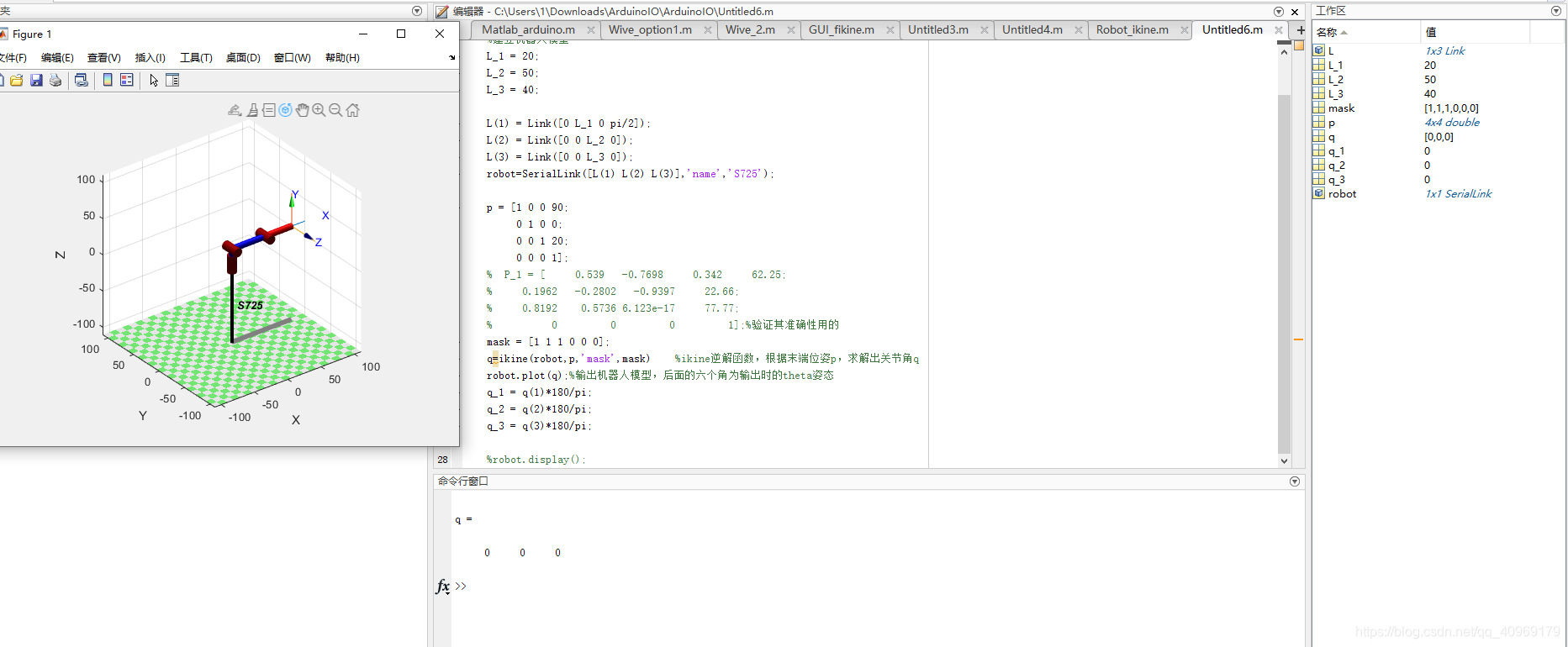Click the export axes icon above the plot

235,110
